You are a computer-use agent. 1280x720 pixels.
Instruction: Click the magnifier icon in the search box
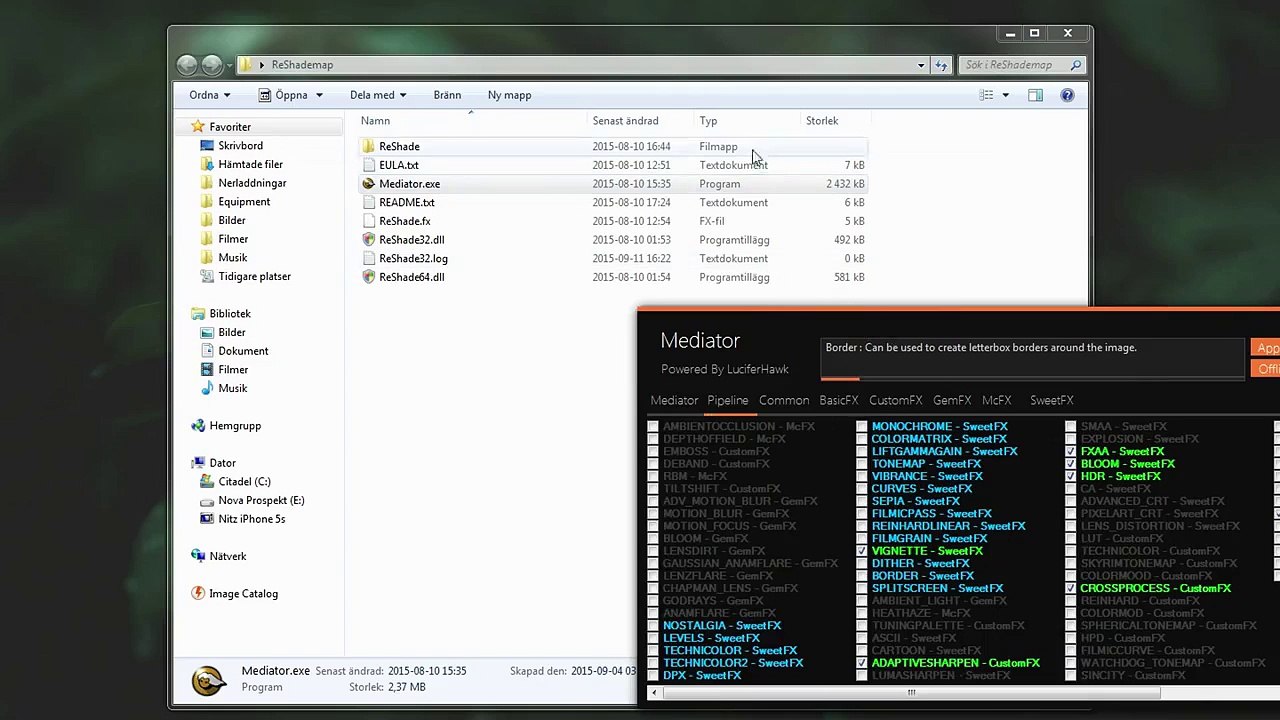point(1076,65)
